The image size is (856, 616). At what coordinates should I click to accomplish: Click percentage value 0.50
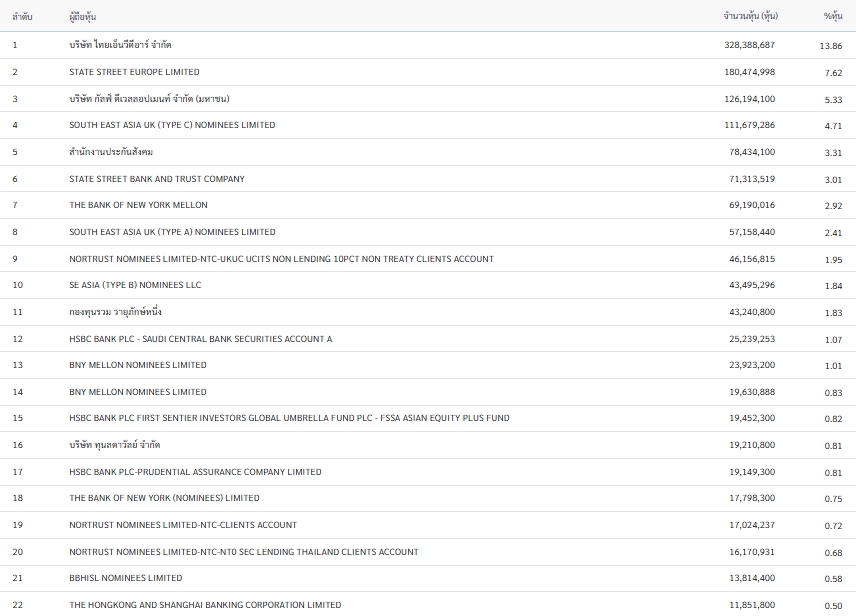834,606
